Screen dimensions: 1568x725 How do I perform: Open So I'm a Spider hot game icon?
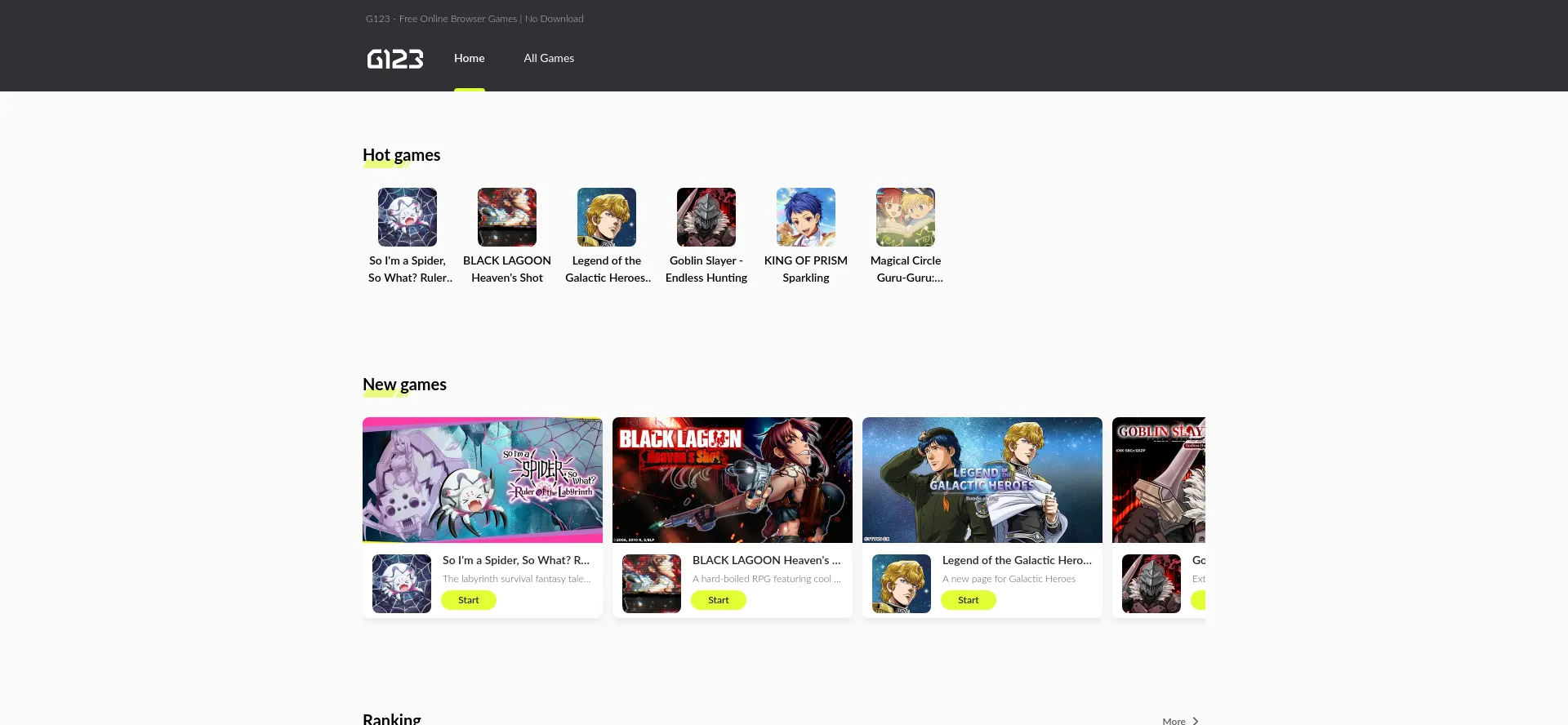point(408,217)
